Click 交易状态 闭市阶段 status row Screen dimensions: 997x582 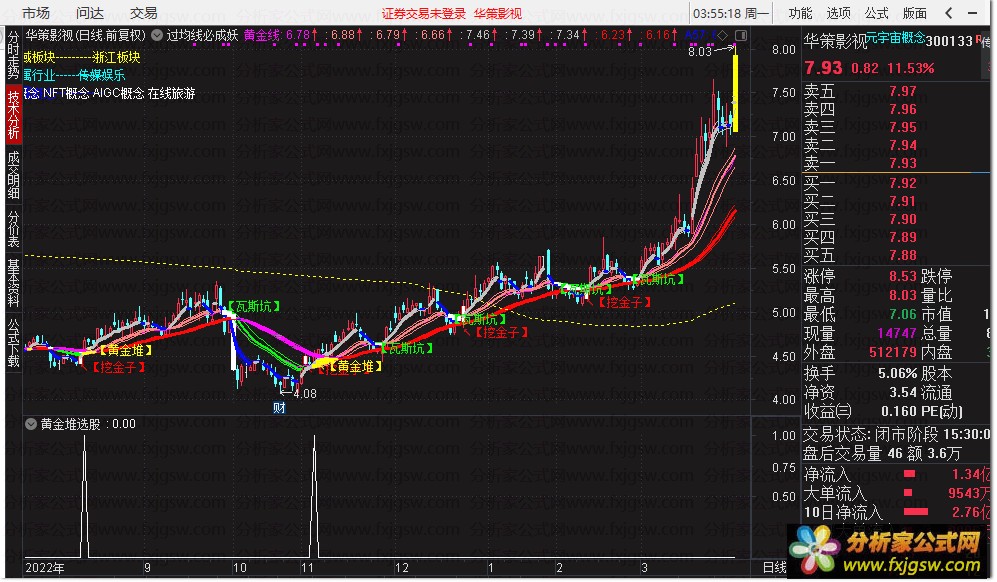click(x=897, y=434)
